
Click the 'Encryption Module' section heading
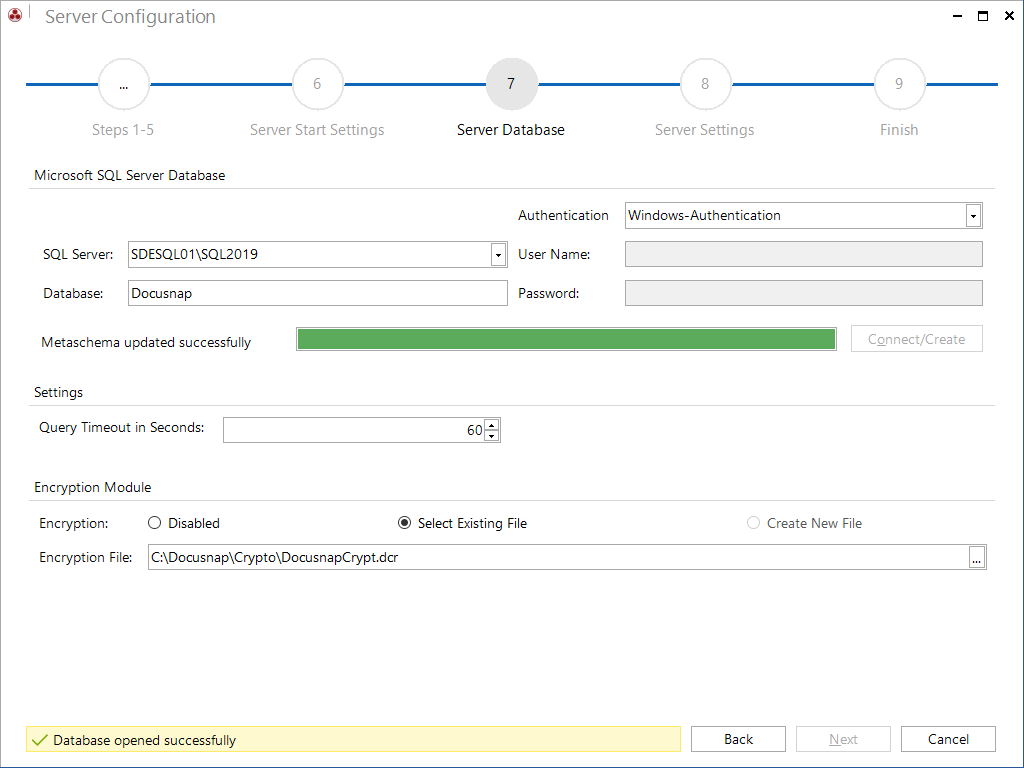[93, 487]
